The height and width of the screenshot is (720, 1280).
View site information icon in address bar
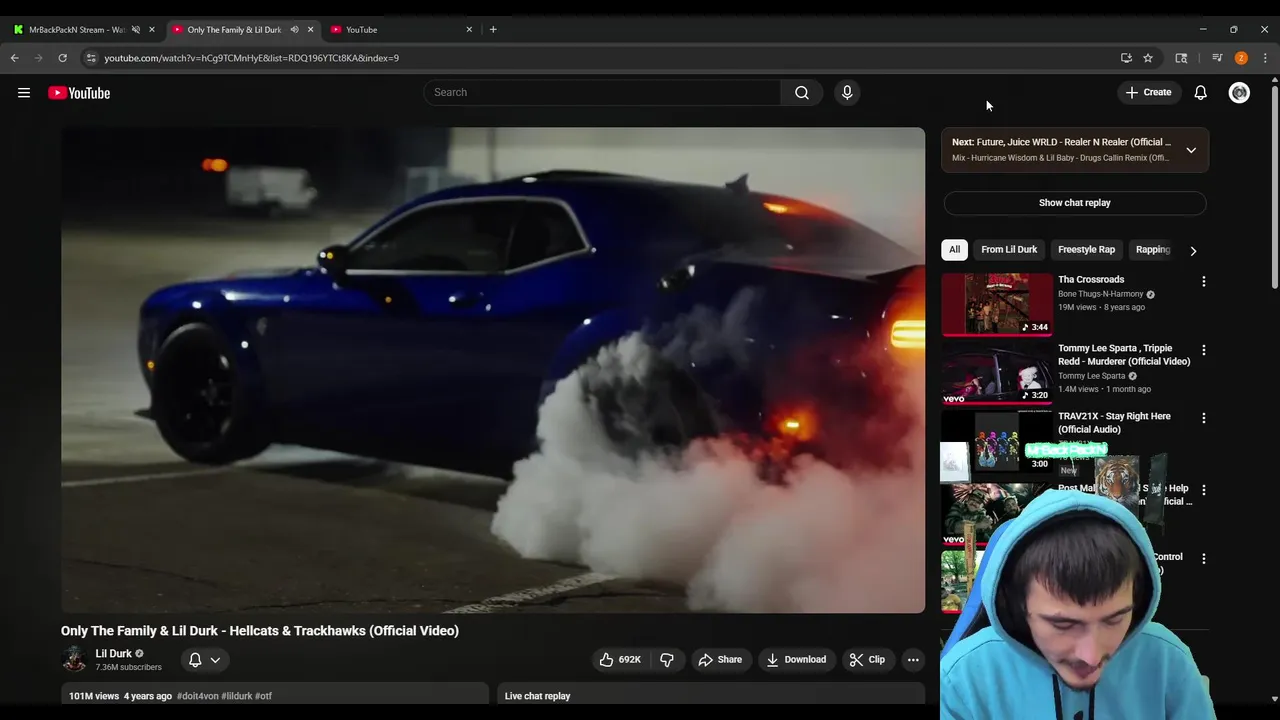(x=91, y=58)
